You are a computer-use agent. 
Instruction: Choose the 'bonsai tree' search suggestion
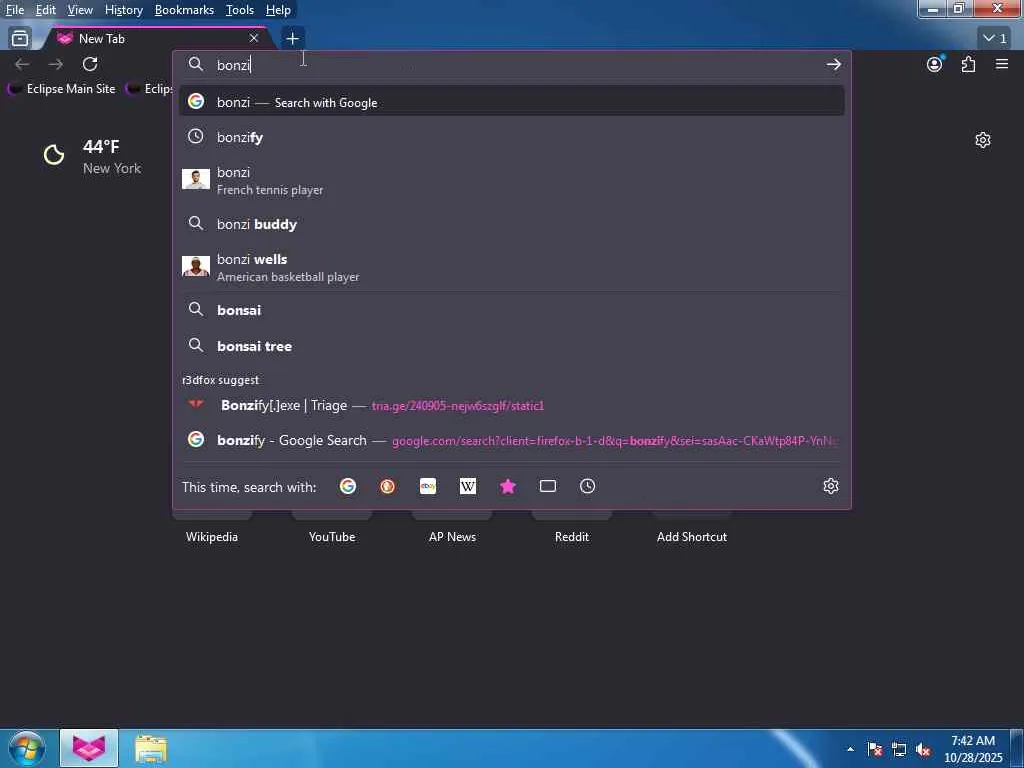511,346
